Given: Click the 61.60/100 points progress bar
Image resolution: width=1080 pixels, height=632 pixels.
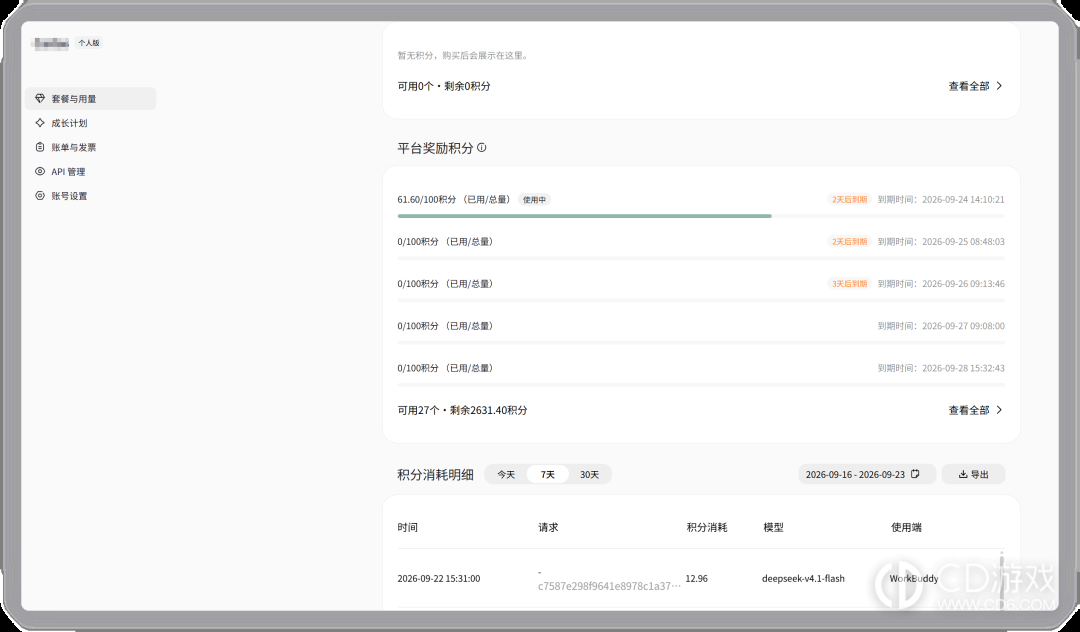Looking at the screenshot, I should click(x=700, y=216).
